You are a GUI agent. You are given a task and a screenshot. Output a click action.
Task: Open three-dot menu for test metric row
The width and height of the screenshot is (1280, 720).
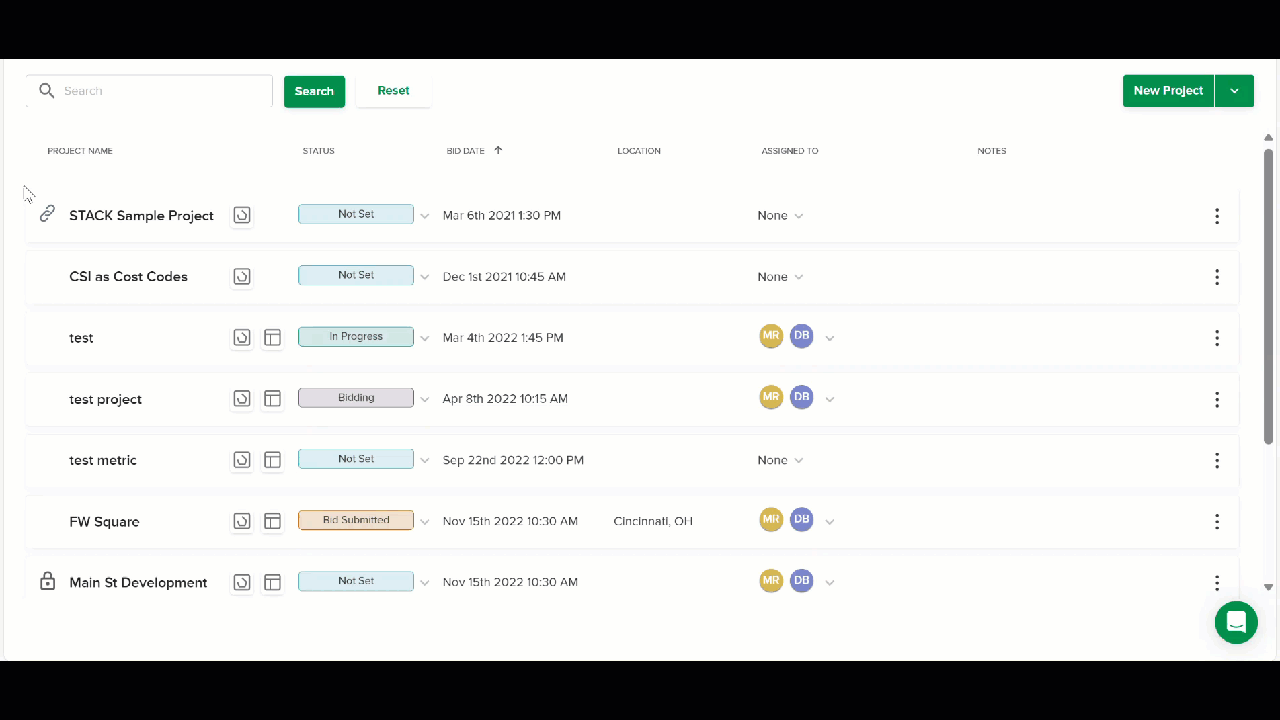[1217, 460]
